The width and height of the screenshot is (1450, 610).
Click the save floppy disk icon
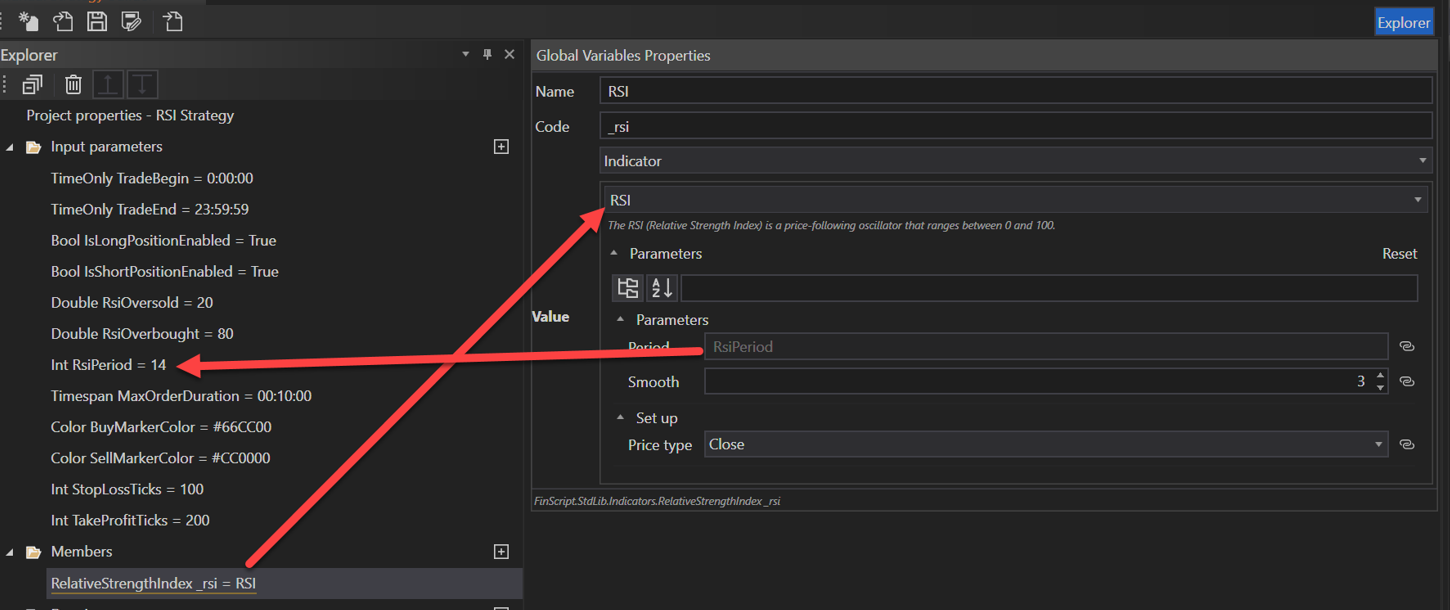(97, 21)
